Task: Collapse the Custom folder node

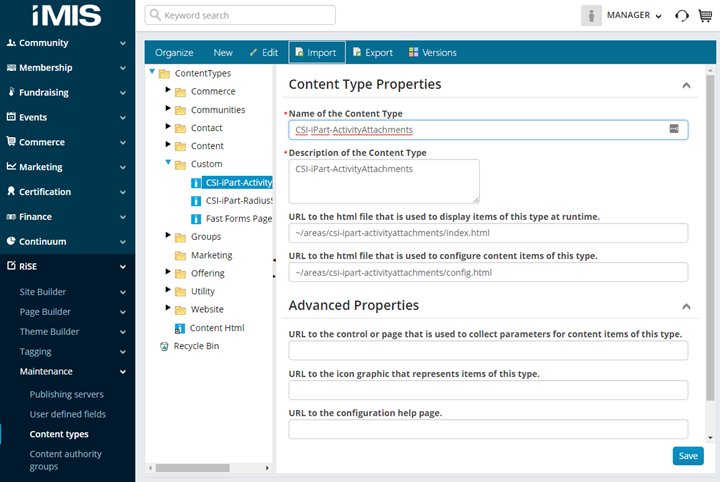Action: pyautogui.click(x=168, y=163)
